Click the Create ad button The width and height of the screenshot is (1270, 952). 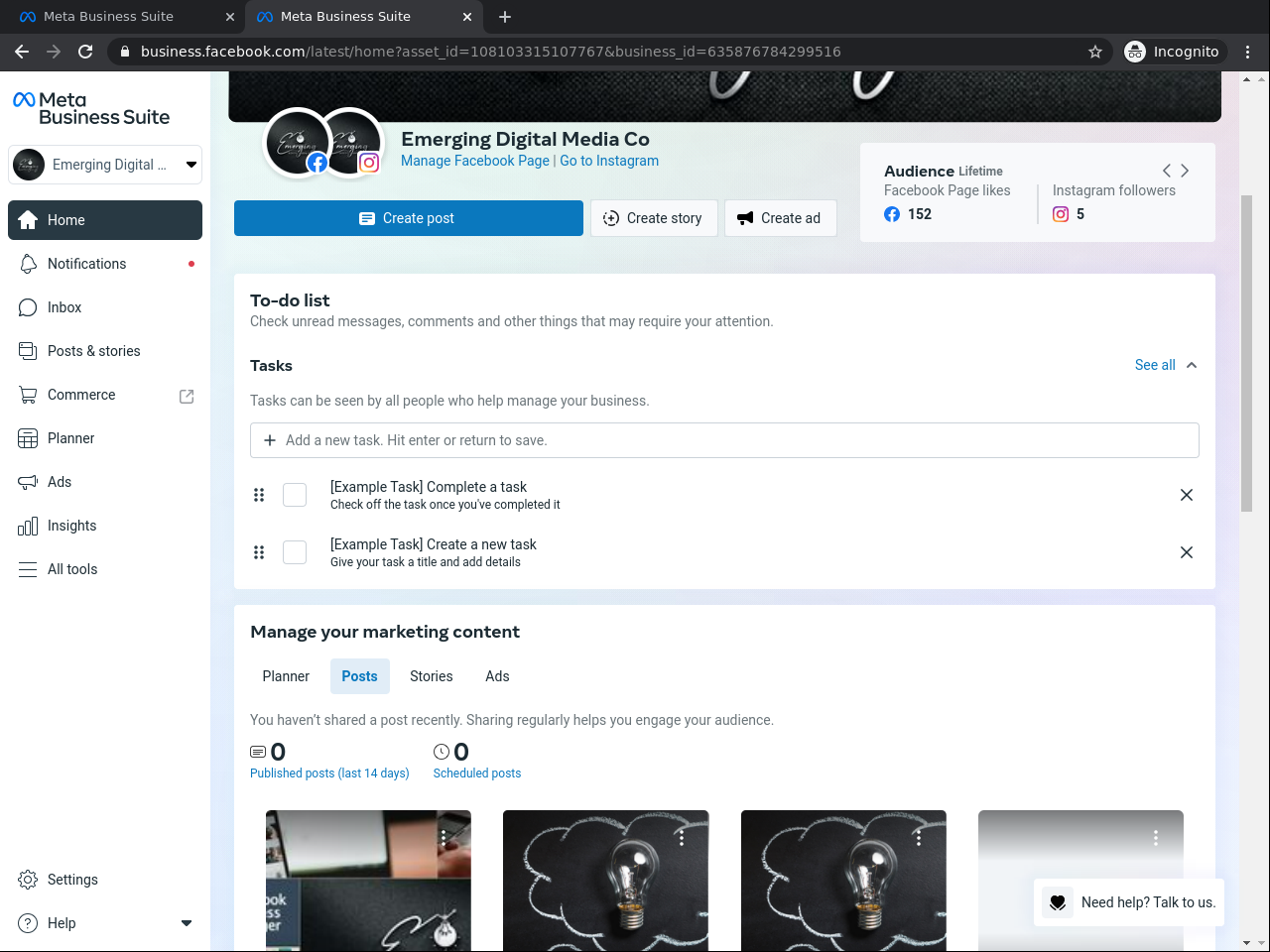click(780, 218)
